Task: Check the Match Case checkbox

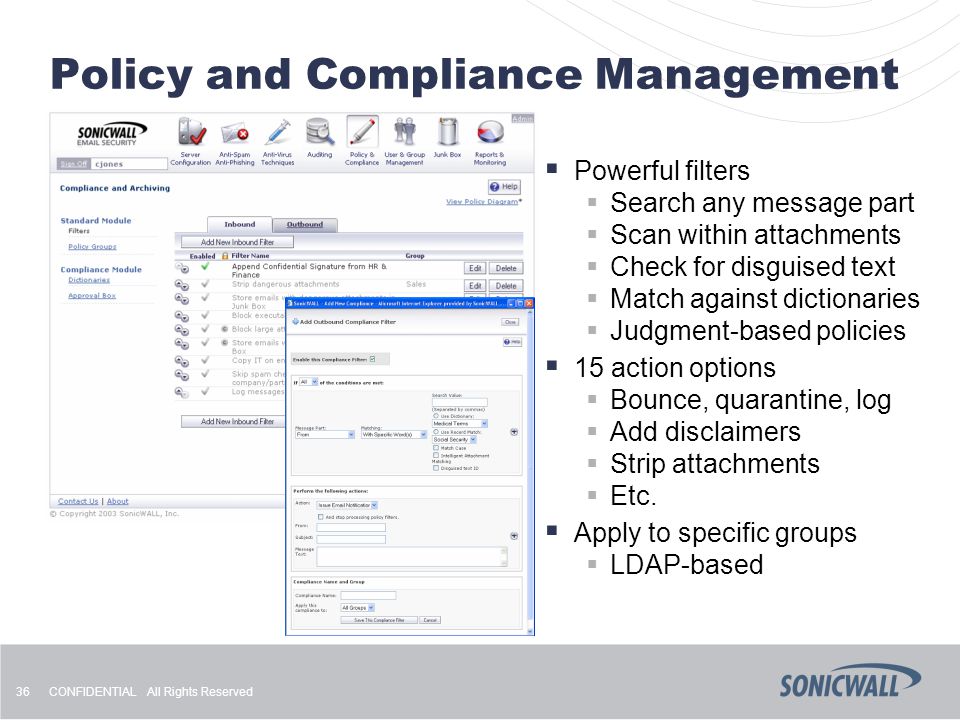Action: pos(436,448)
